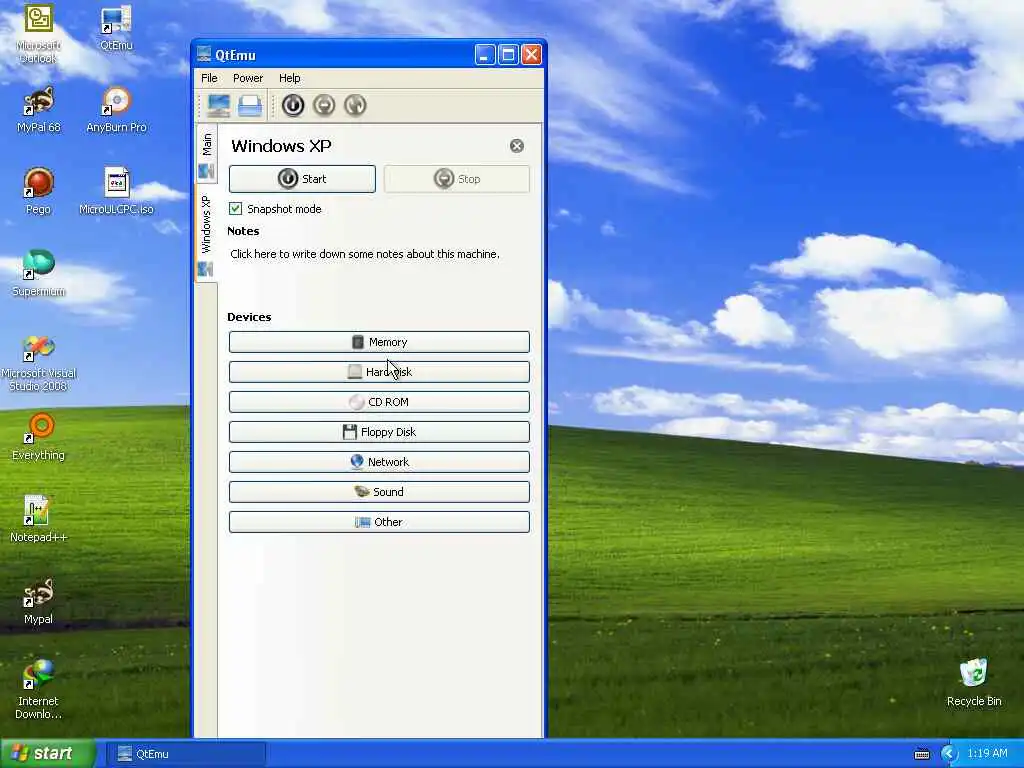Expand the Other device section
The height and width of the screenshot is (768, 1024).
(379, 522)
